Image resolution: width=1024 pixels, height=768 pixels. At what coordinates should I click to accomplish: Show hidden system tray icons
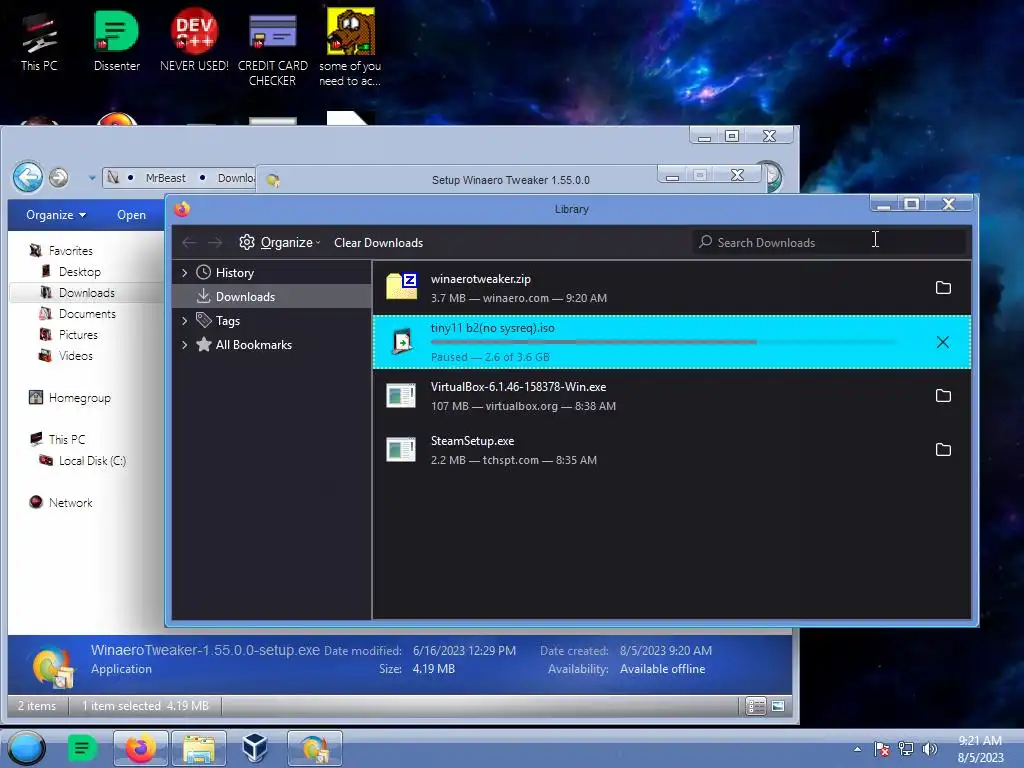pyautogui.click(x=857, y=749)
